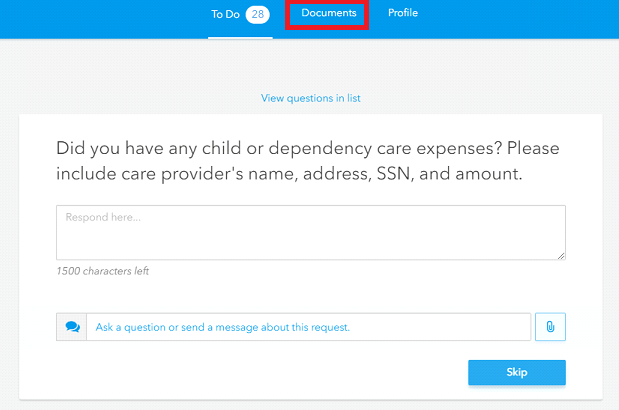This screenshot has height=410, width=619.
Task: Click the 28 pending items badge
Action: click(257, 15)
